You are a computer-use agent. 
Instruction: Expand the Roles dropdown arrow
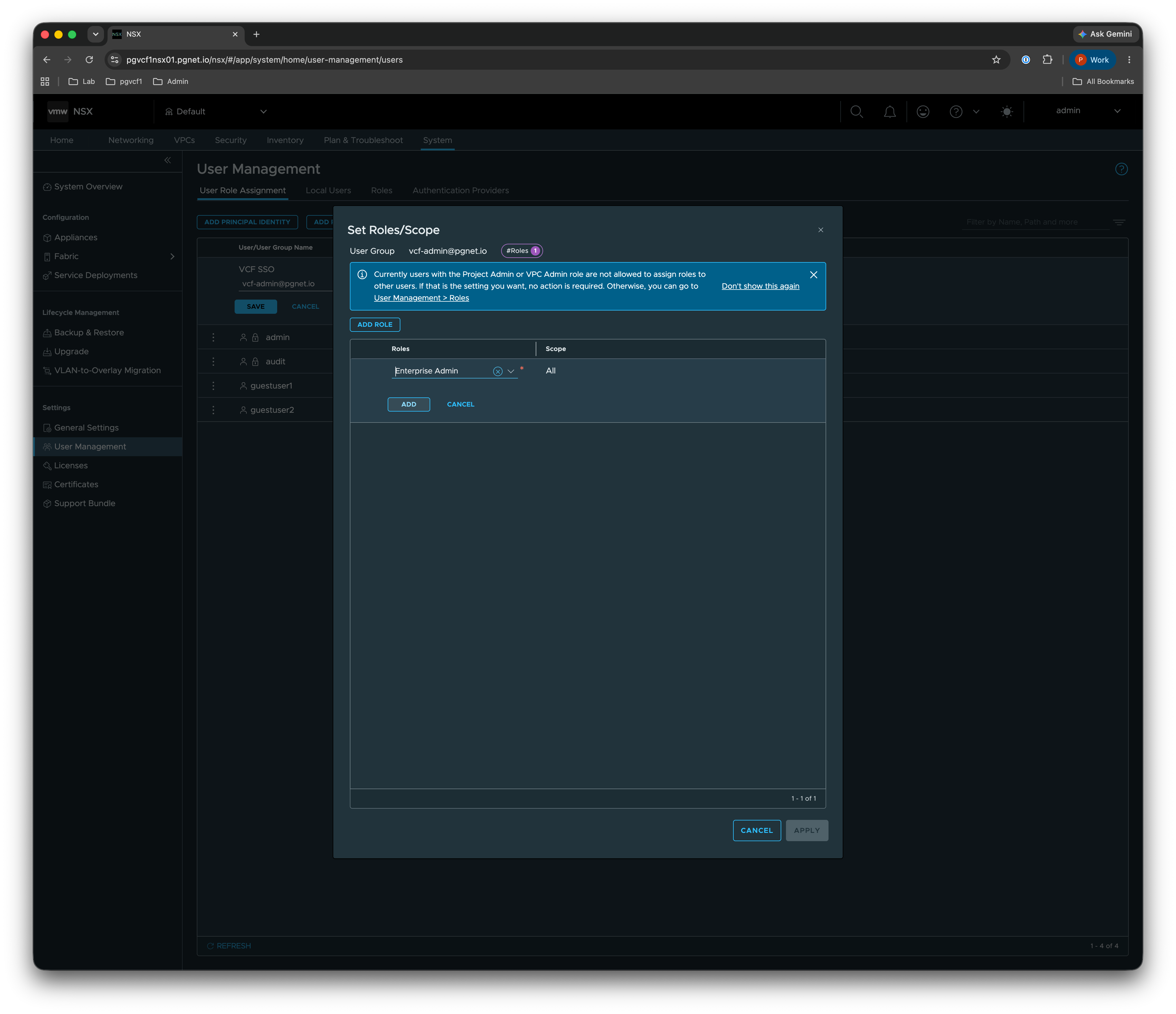click(x=511, y=371)
